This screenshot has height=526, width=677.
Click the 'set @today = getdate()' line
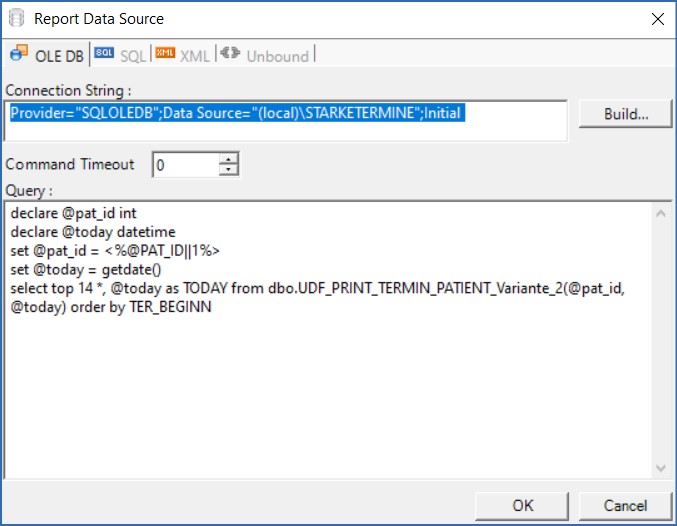point(85,269)
